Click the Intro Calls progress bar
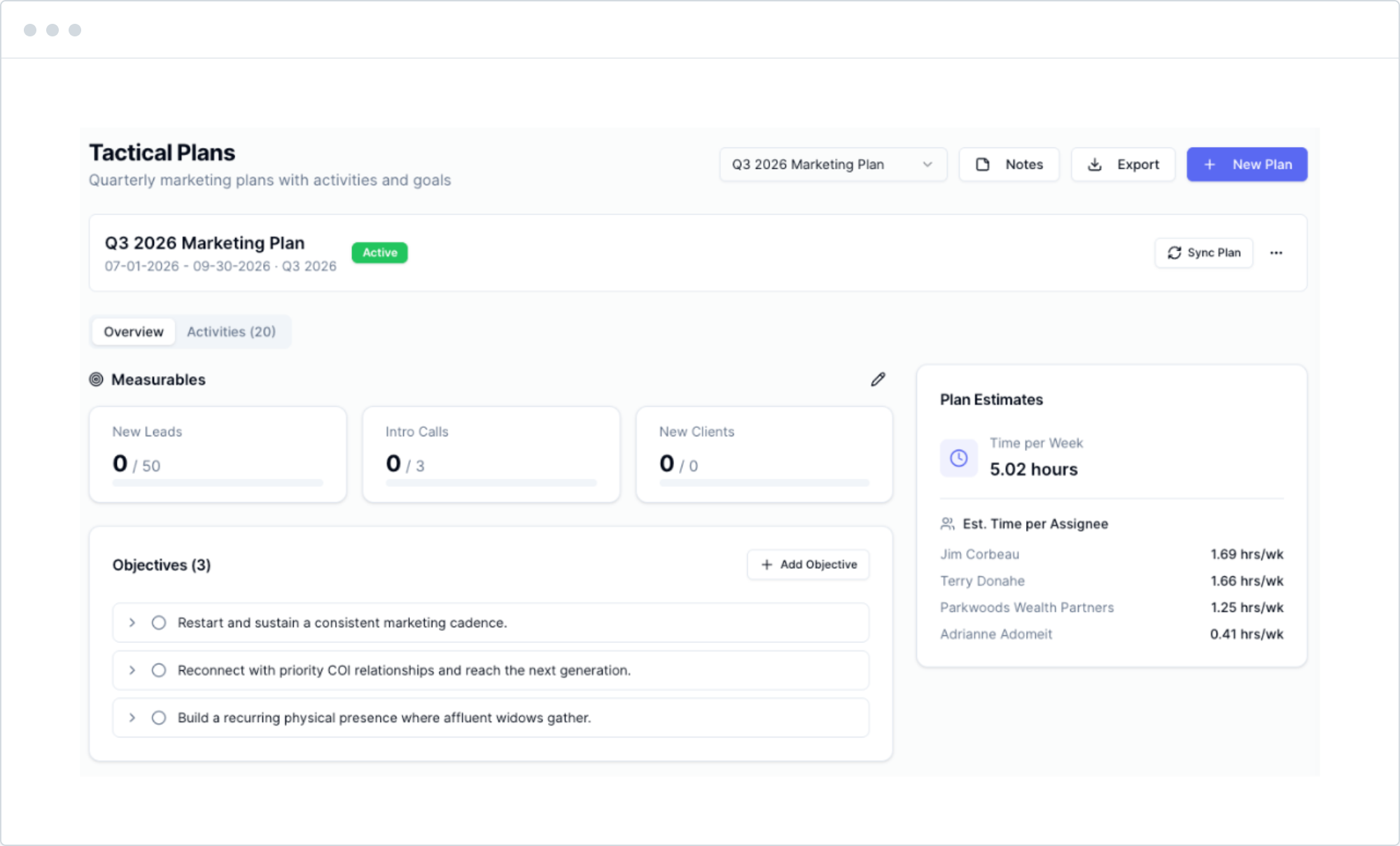This screenshot has width=1400, height=846. 491,483
